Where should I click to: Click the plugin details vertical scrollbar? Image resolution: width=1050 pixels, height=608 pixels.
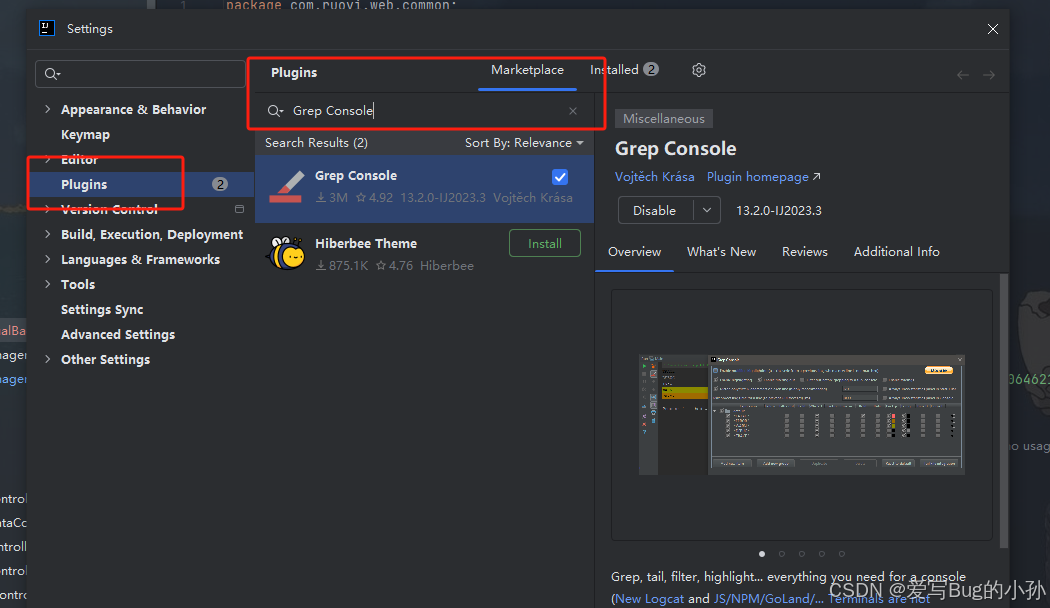(x=1004, y=410)
